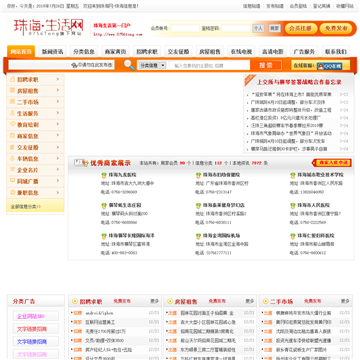Click the 同城广播 sidebar category icon
Screen dimensions: 360x360
(12, 181)
